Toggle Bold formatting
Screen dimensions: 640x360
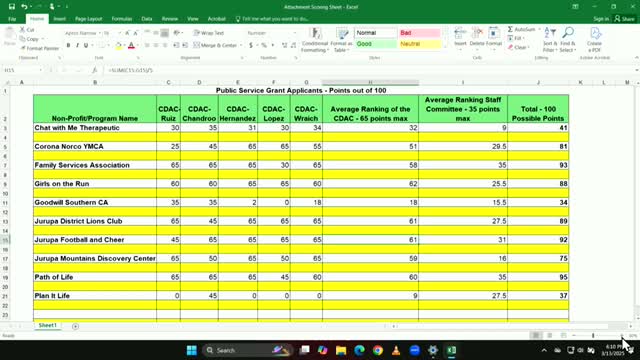68,45
